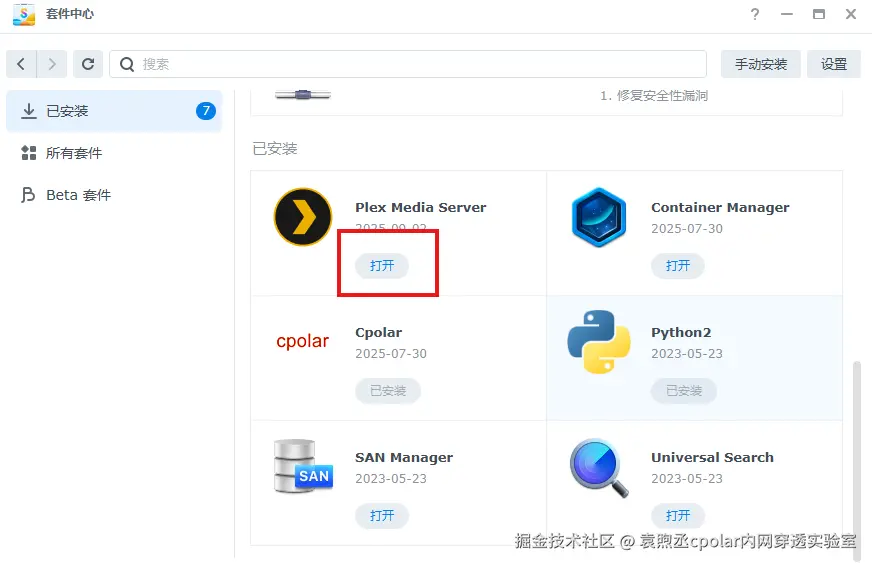Click Python2's 已安装 status button
The image size is (872, 566).
(684, 391)
